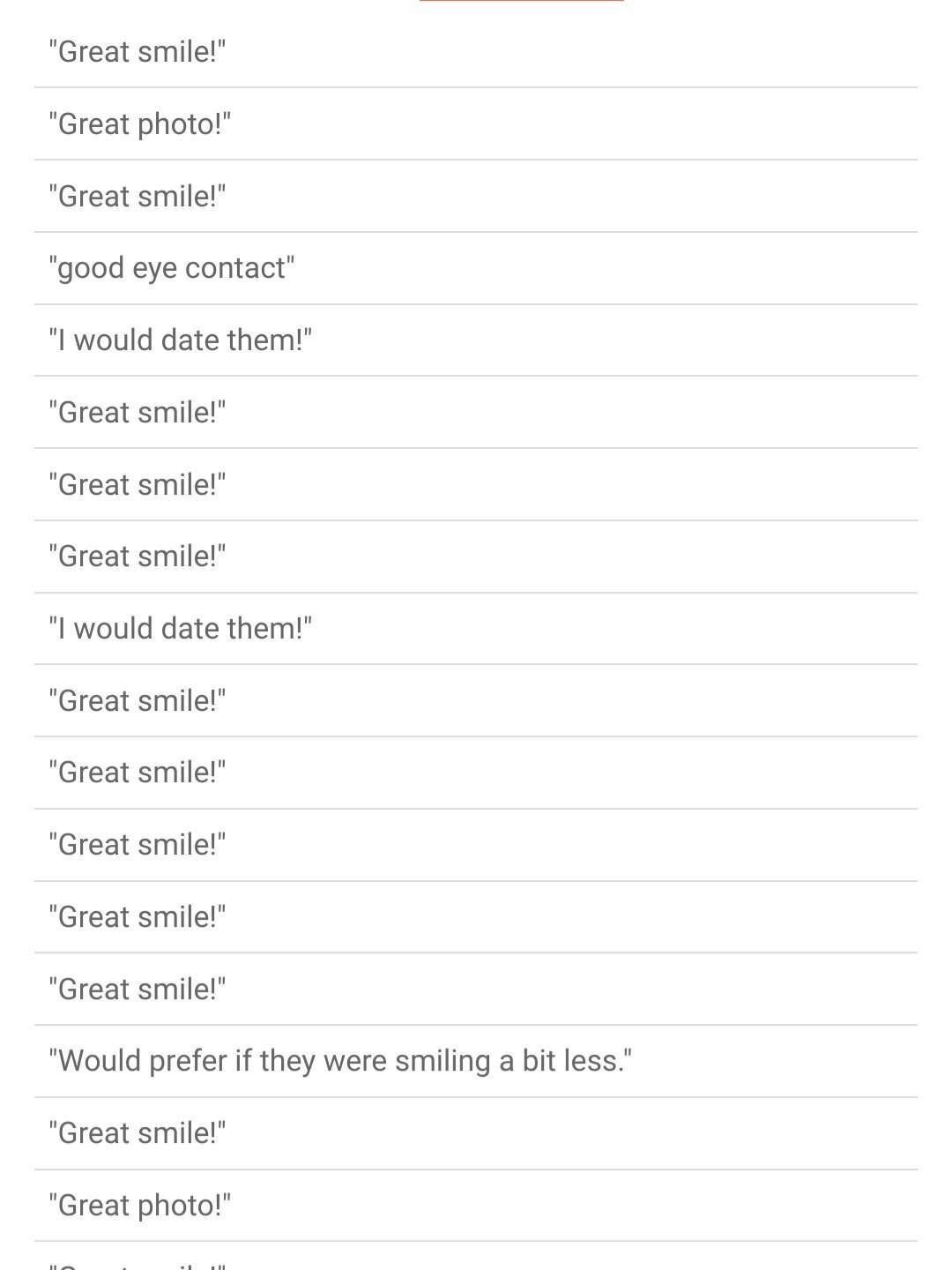Tap "I would date them!" below "good eye contact"

(181, 340)
